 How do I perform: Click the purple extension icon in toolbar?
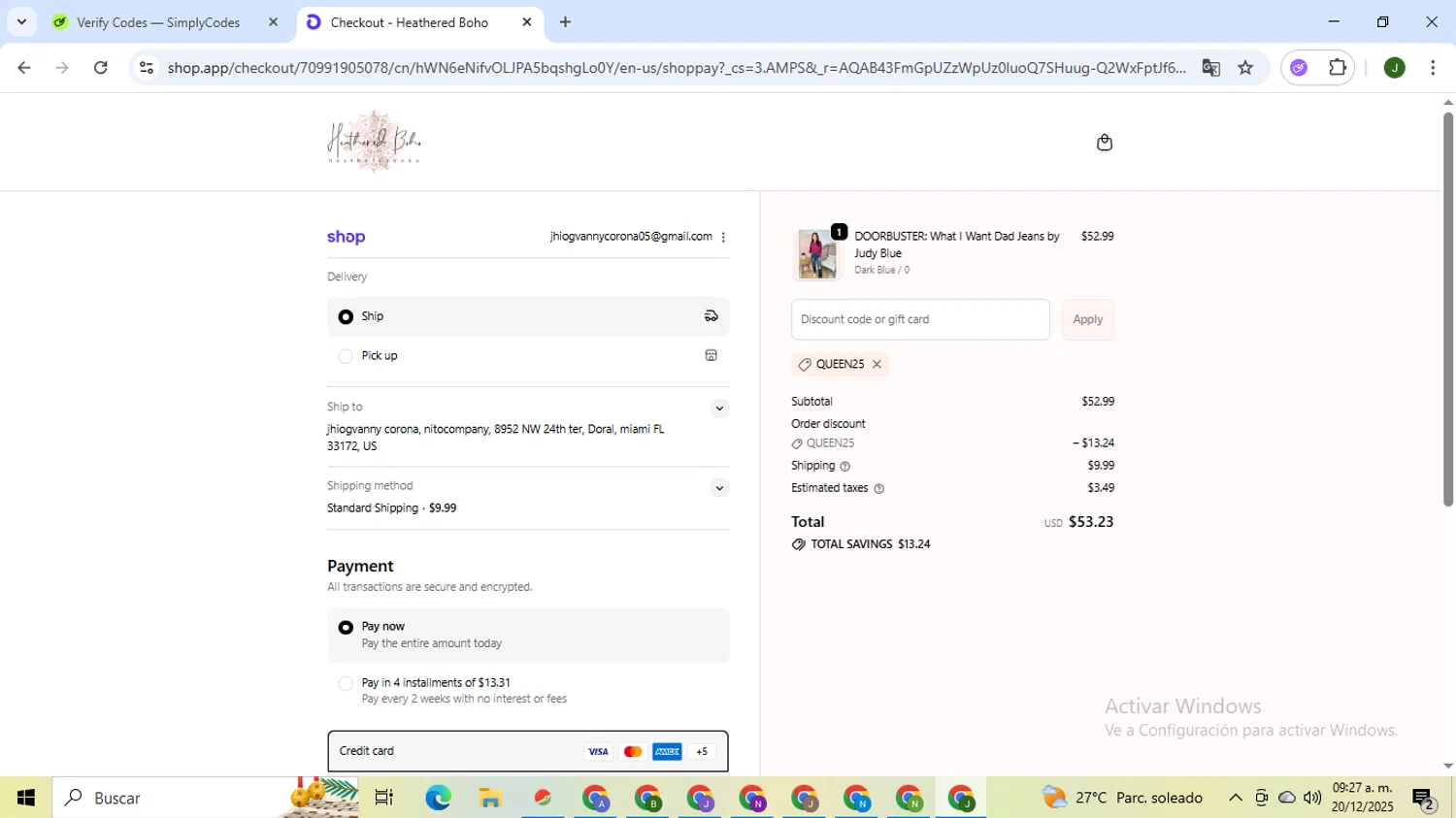[x=1299, y=68]
